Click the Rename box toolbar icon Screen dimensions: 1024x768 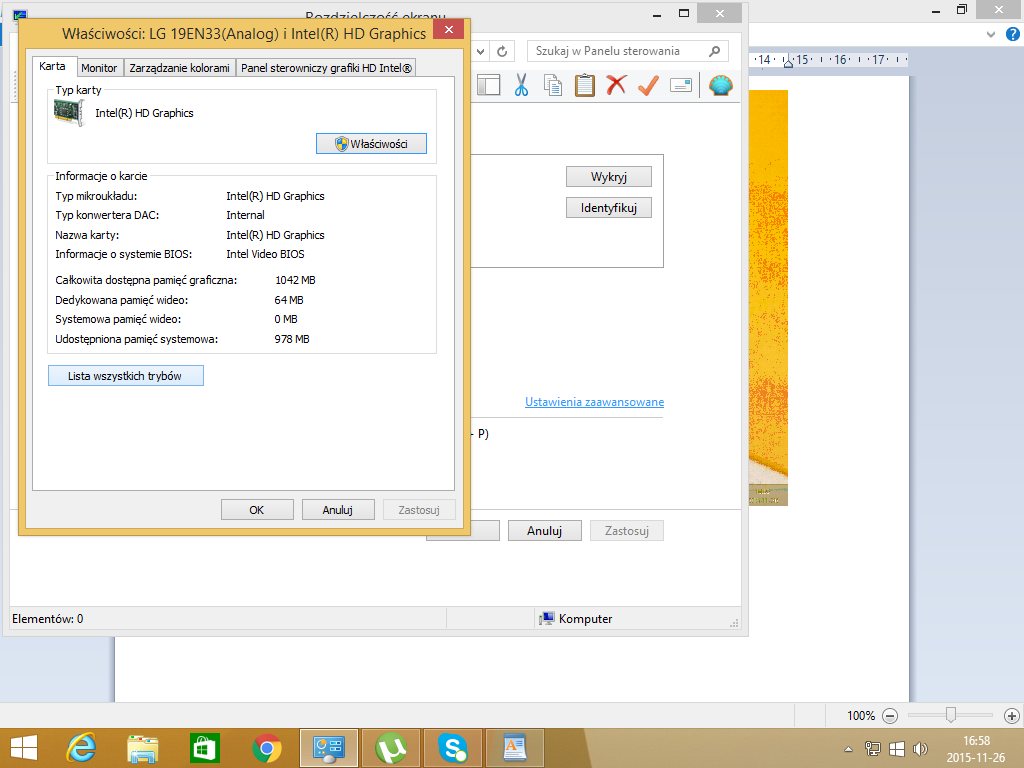click(x=680, y=85)
